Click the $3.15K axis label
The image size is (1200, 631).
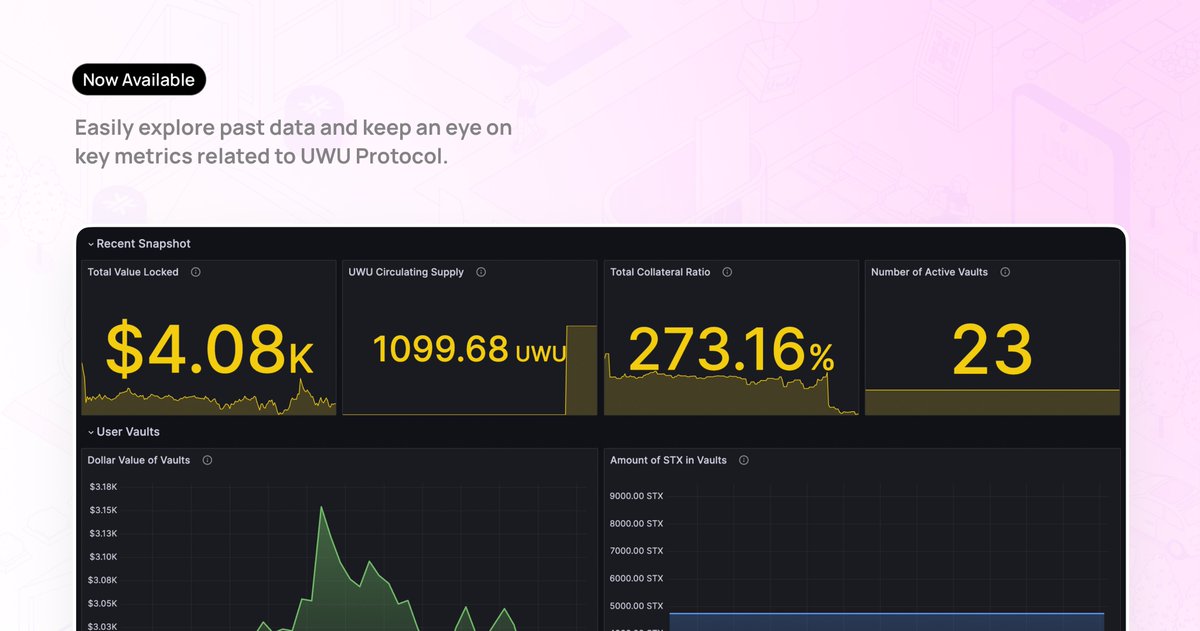coord(103,510)
